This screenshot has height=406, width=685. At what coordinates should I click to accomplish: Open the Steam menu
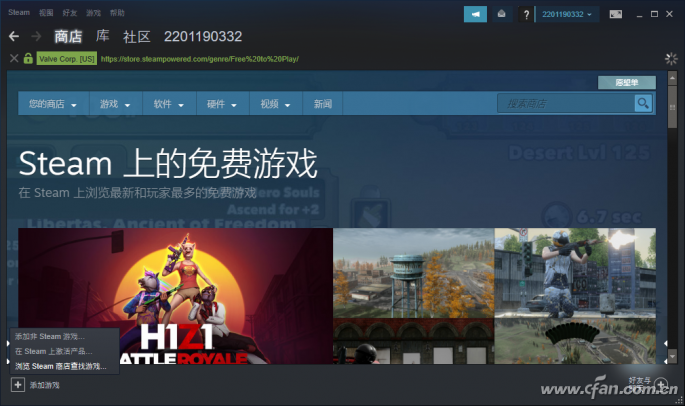19,13
